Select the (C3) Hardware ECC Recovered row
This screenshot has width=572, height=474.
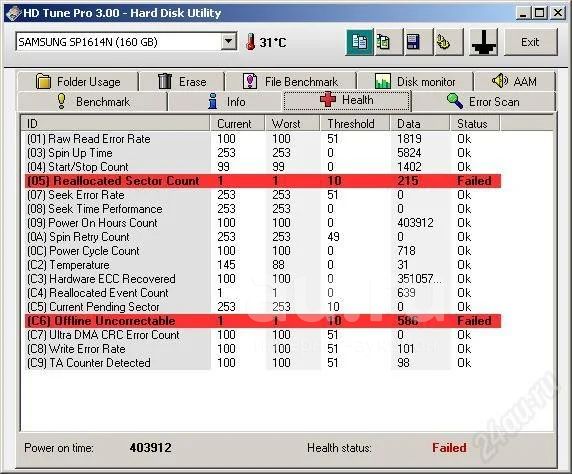263,279
